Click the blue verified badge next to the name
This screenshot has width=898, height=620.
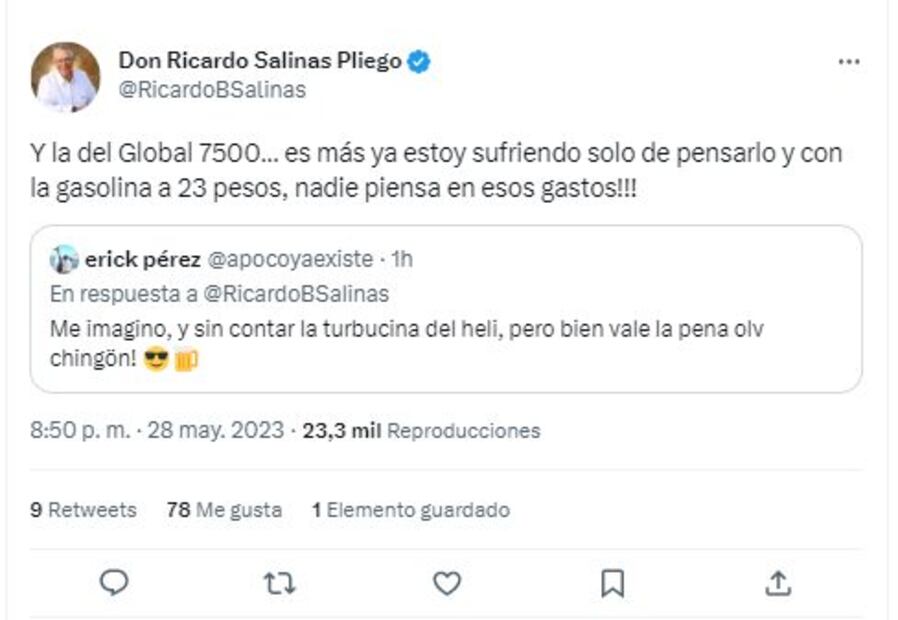pyautogui.click(x=421, y=60)
